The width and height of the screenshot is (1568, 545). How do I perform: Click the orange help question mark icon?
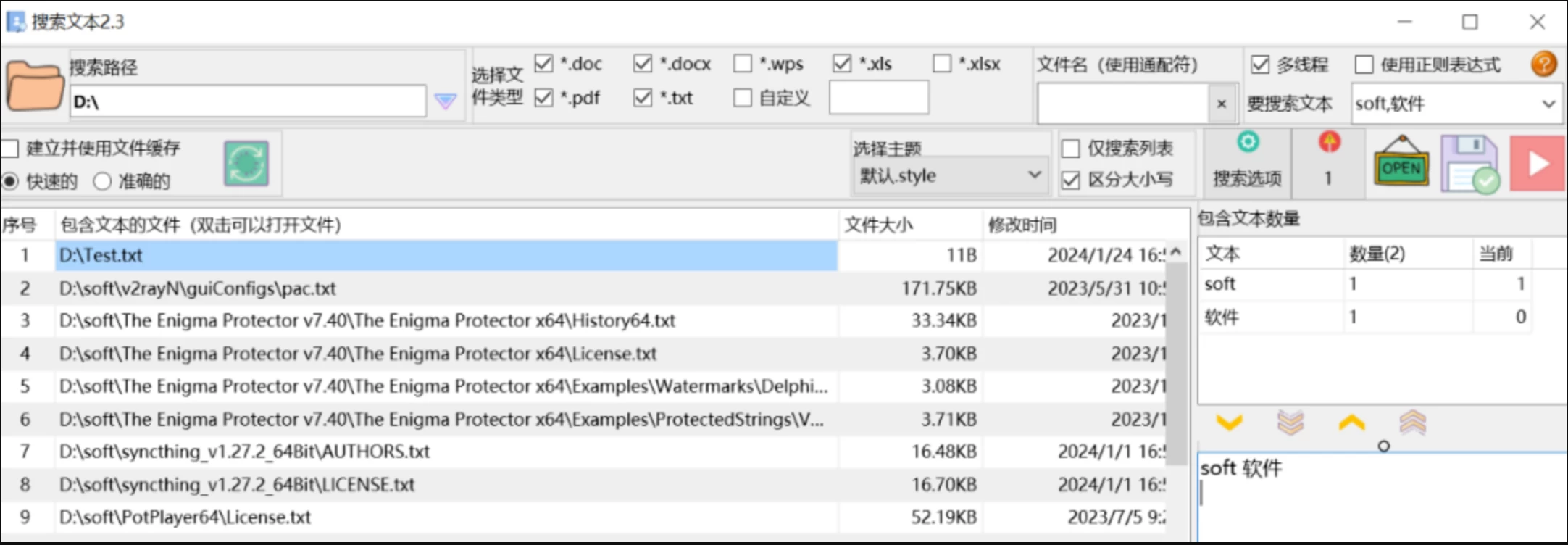[x=1543, y=65]
